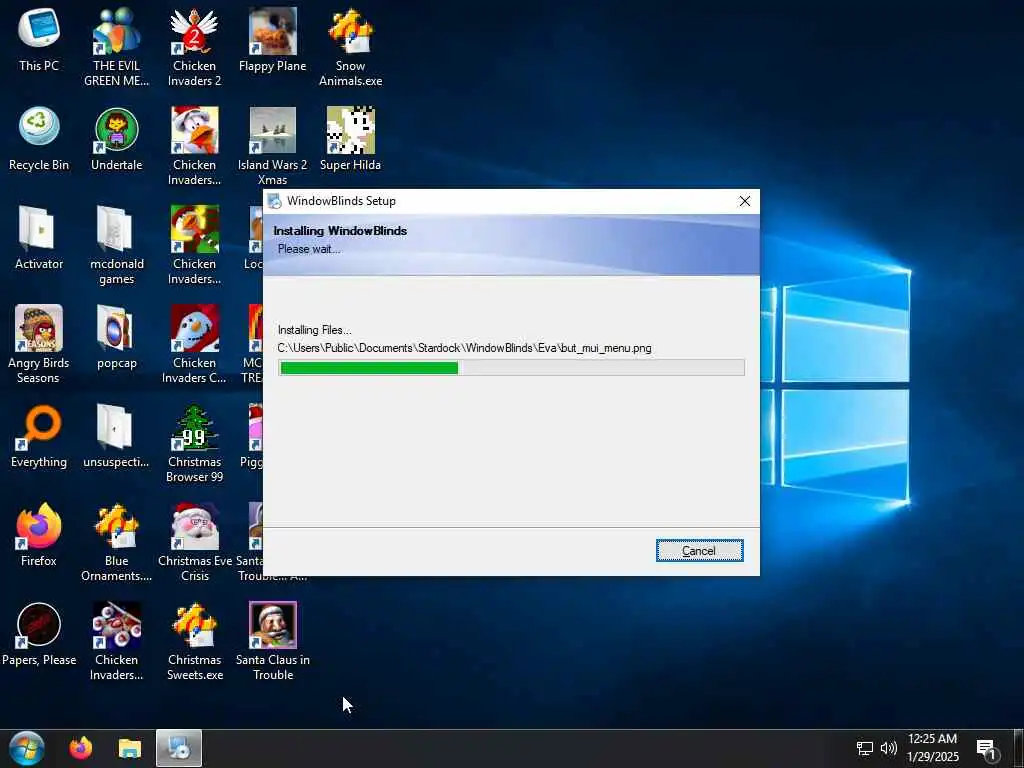The height and width of the screenshot is (768, 1024).
Task: Click the "Installing WindowBlinds" heading
Action: [340, 231]
